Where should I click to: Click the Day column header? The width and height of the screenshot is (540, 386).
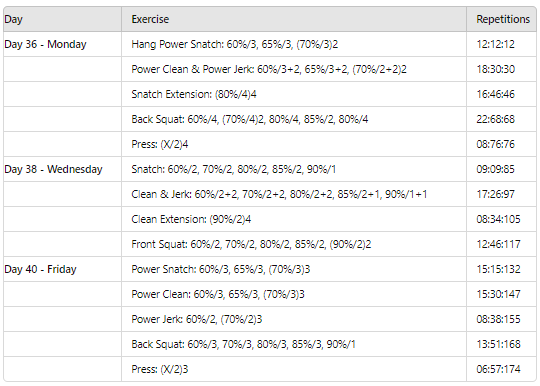click(62, 19)
